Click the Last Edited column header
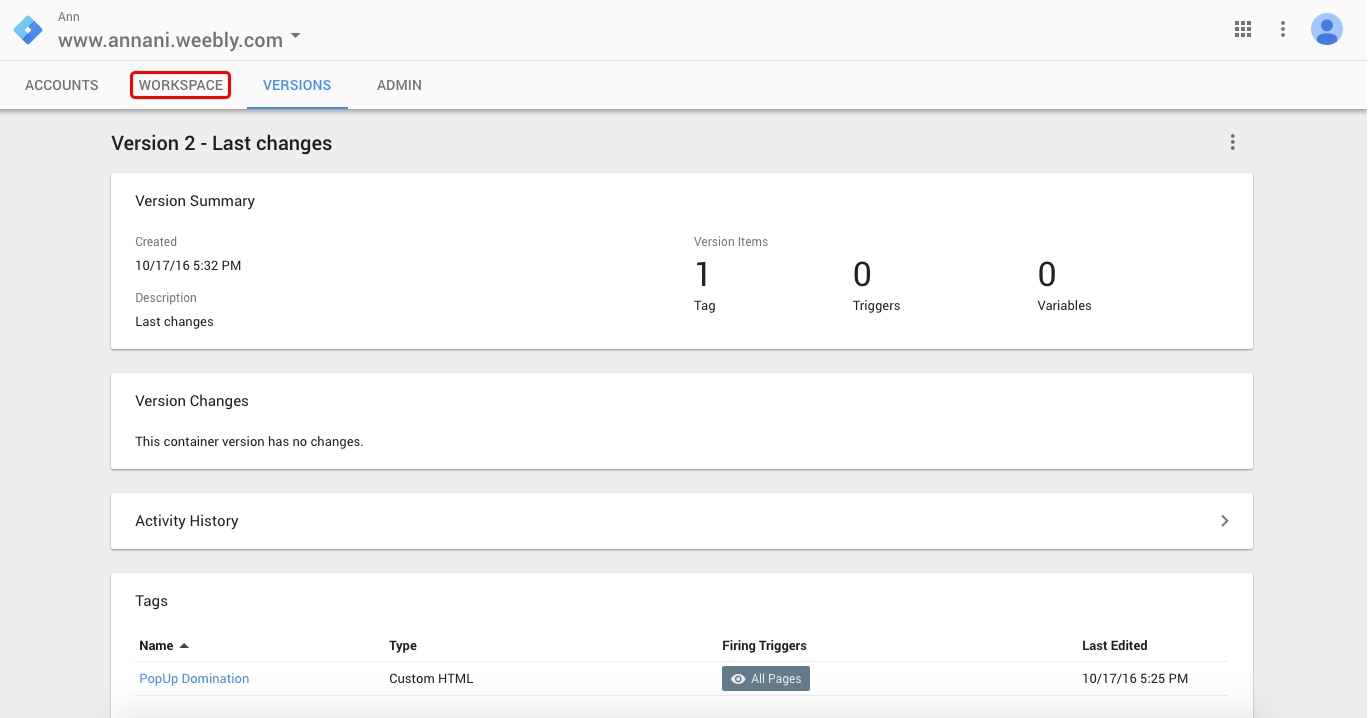 pos(1115,646)
